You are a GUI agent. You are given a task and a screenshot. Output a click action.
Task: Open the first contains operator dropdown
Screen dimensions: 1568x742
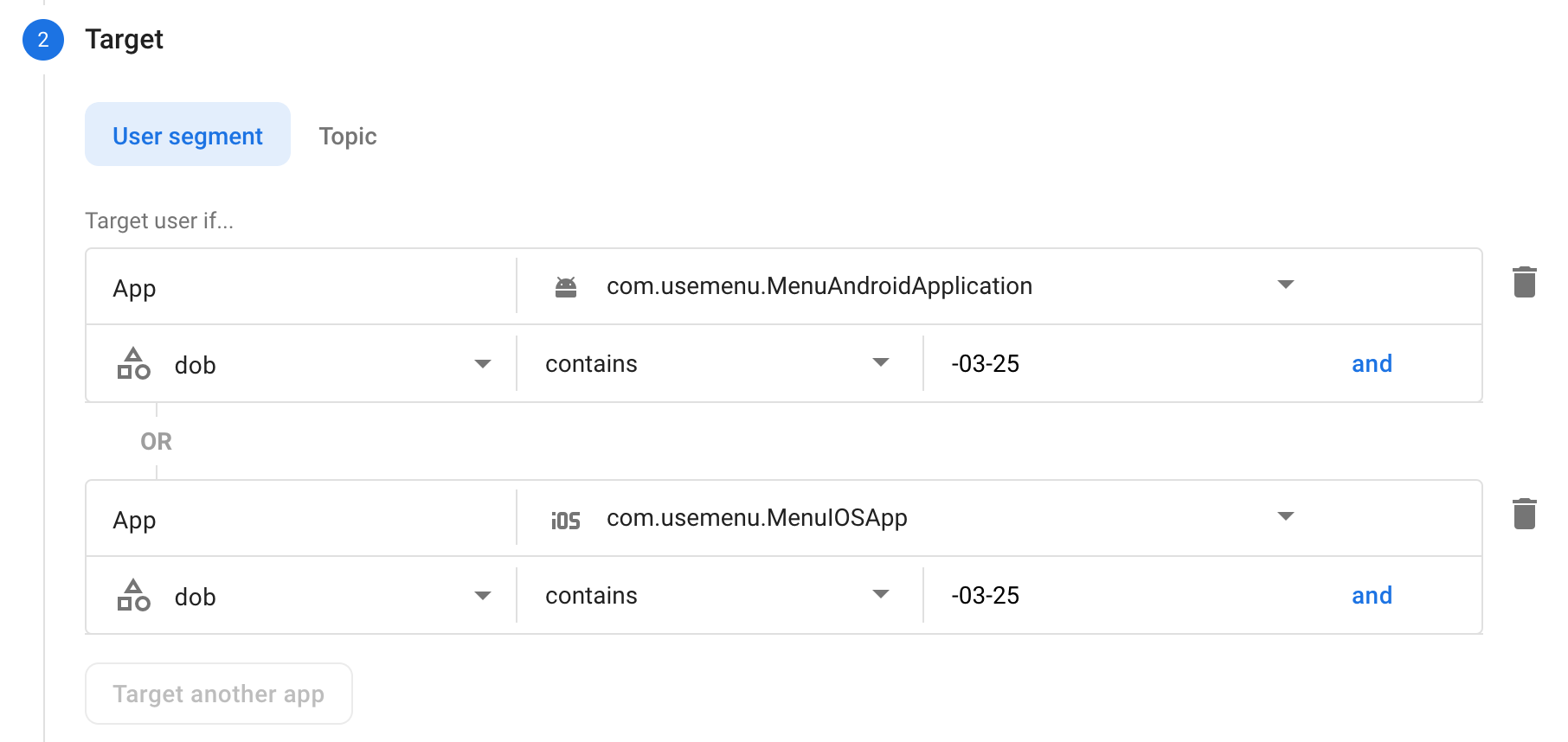tap(881, 363)
